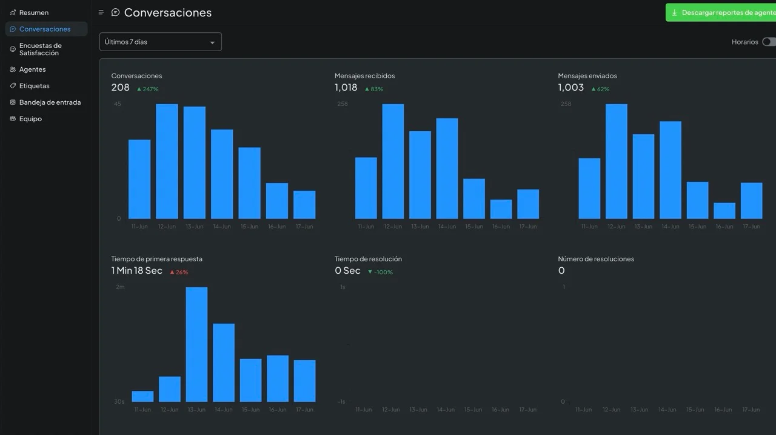Viewport: 776px width, 435px height.
Task: Click the 12-Jun bar in Mensajes recibidos chart
Action: tap(393, 161)
